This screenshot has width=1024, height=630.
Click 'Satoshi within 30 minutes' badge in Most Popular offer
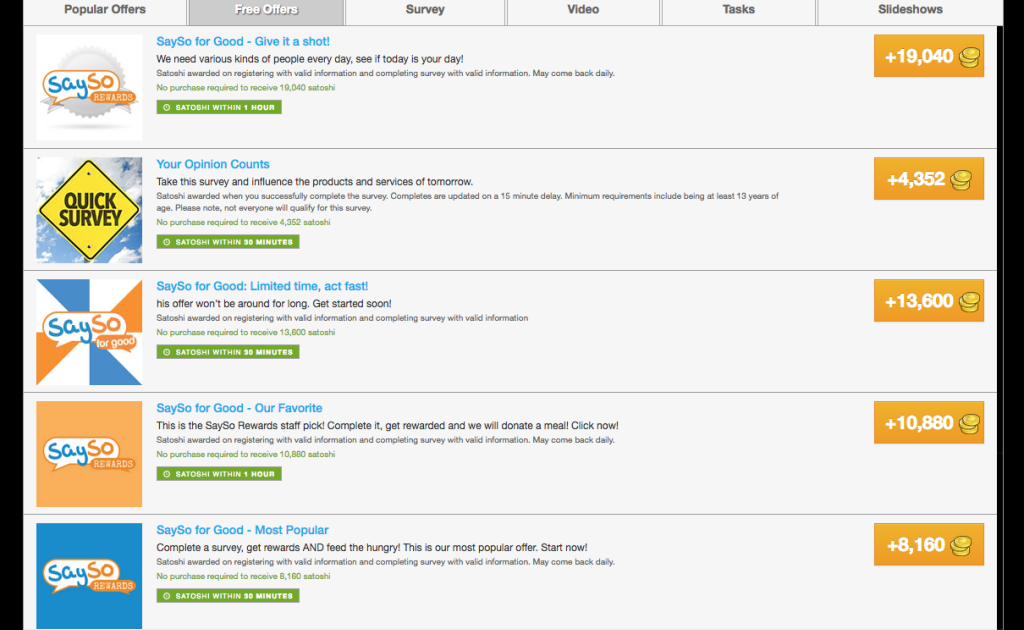(228, 595)
